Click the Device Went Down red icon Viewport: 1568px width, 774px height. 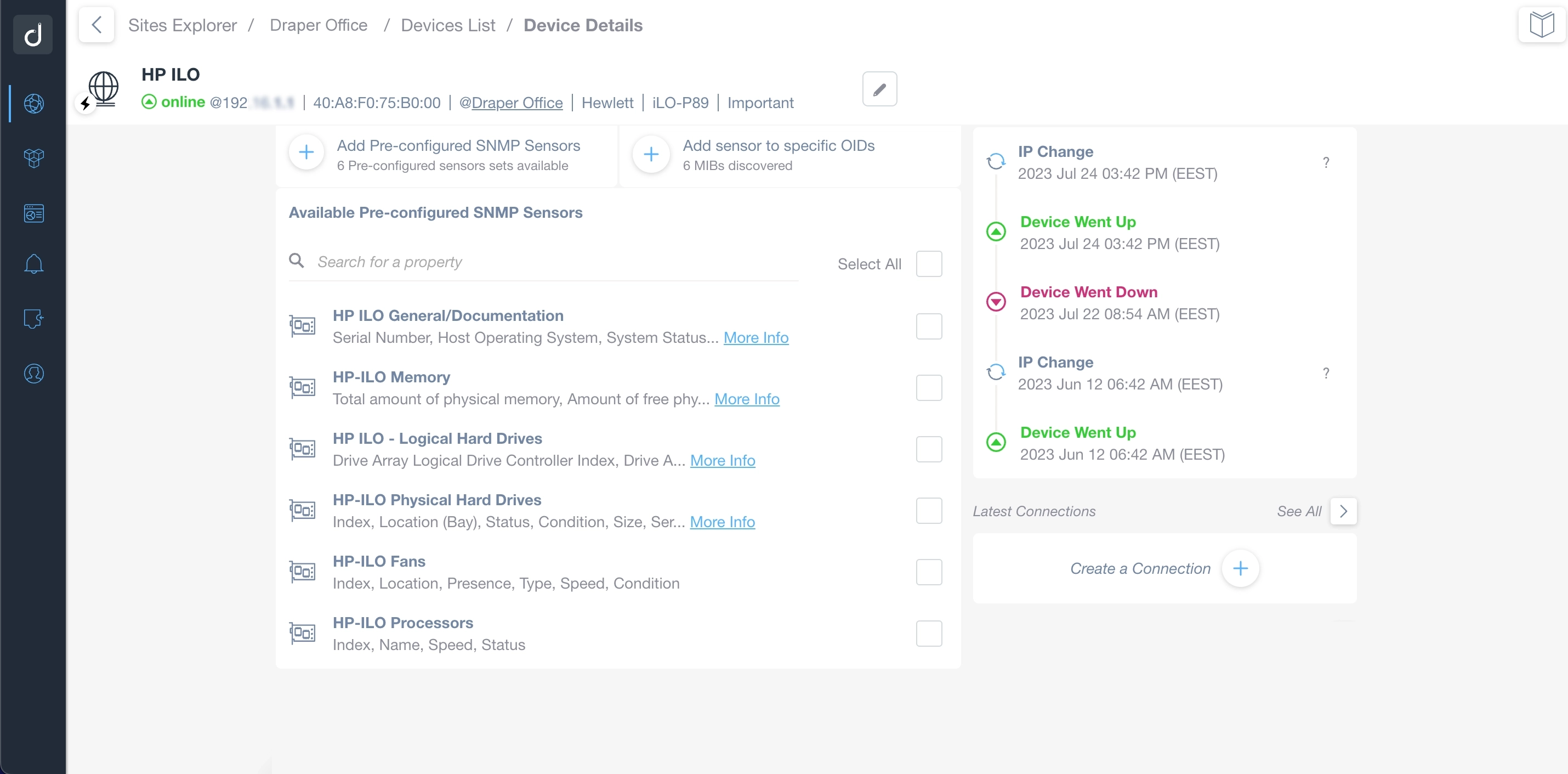[996, 302]
